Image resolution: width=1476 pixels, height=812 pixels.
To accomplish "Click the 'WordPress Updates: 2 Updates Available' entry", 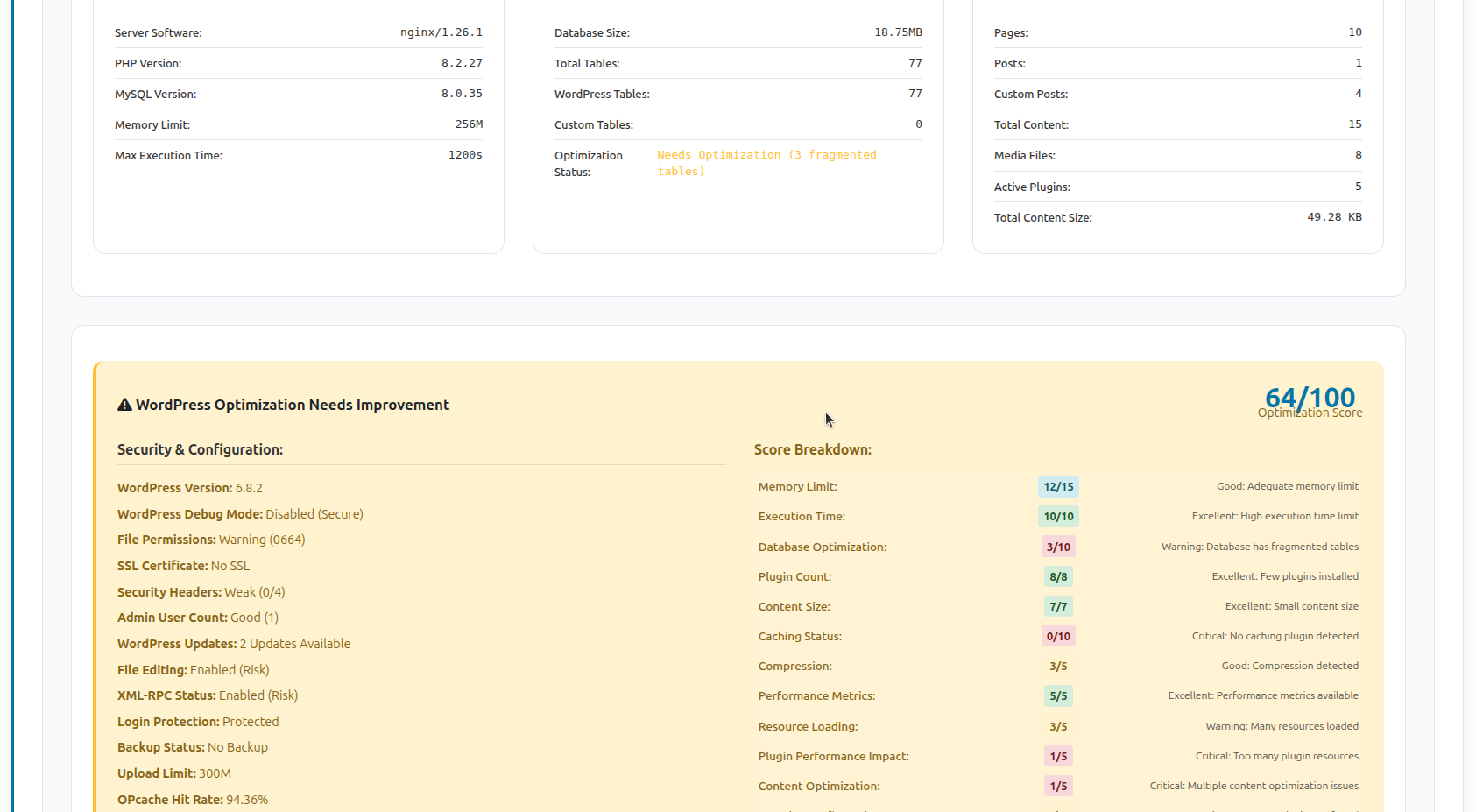I will (x=234, y=644).
